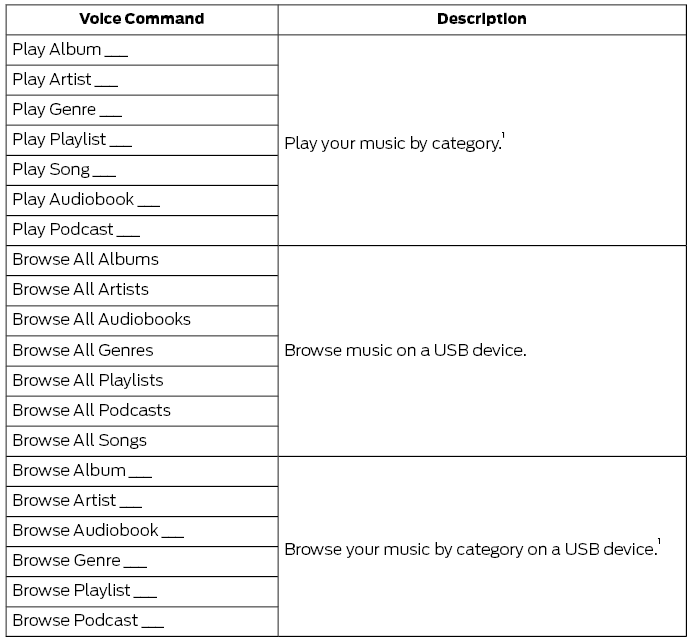Click the "Description" column header
The width and height of the screenshot is (690, 638).
click(x=481, y=19)
